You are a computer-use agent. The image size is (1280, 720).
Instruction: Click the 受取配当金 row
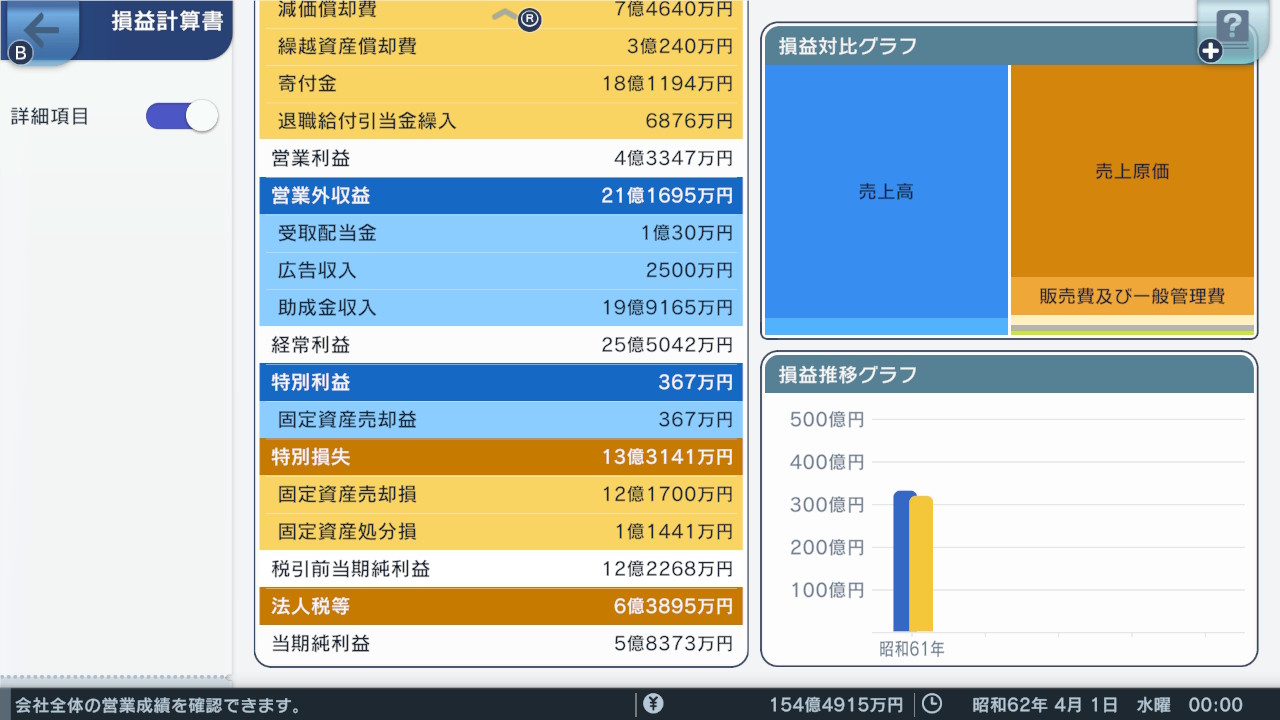501,233
